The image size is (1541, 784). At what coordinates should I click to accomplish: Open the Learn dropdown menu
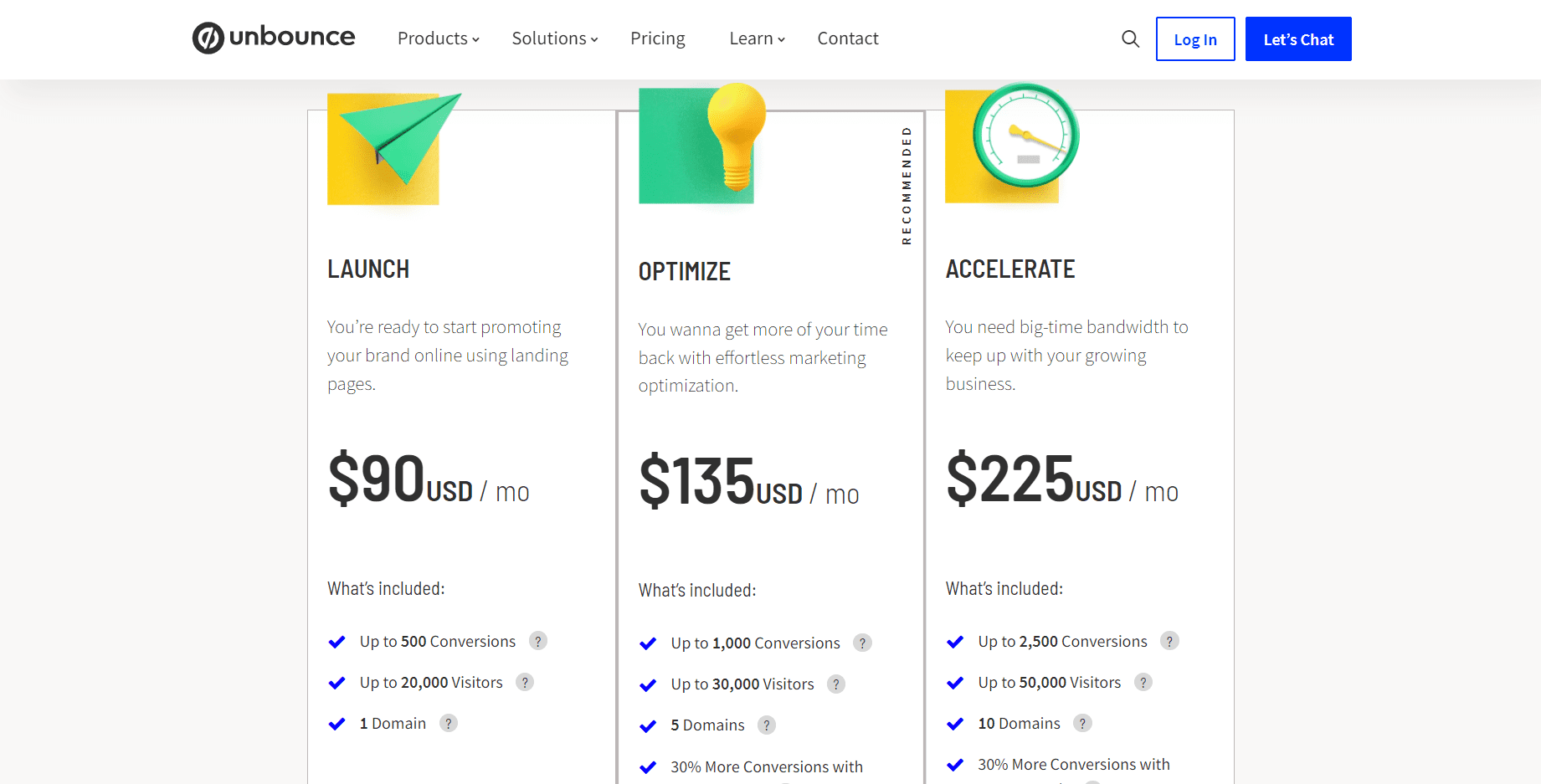pos(757,38)
